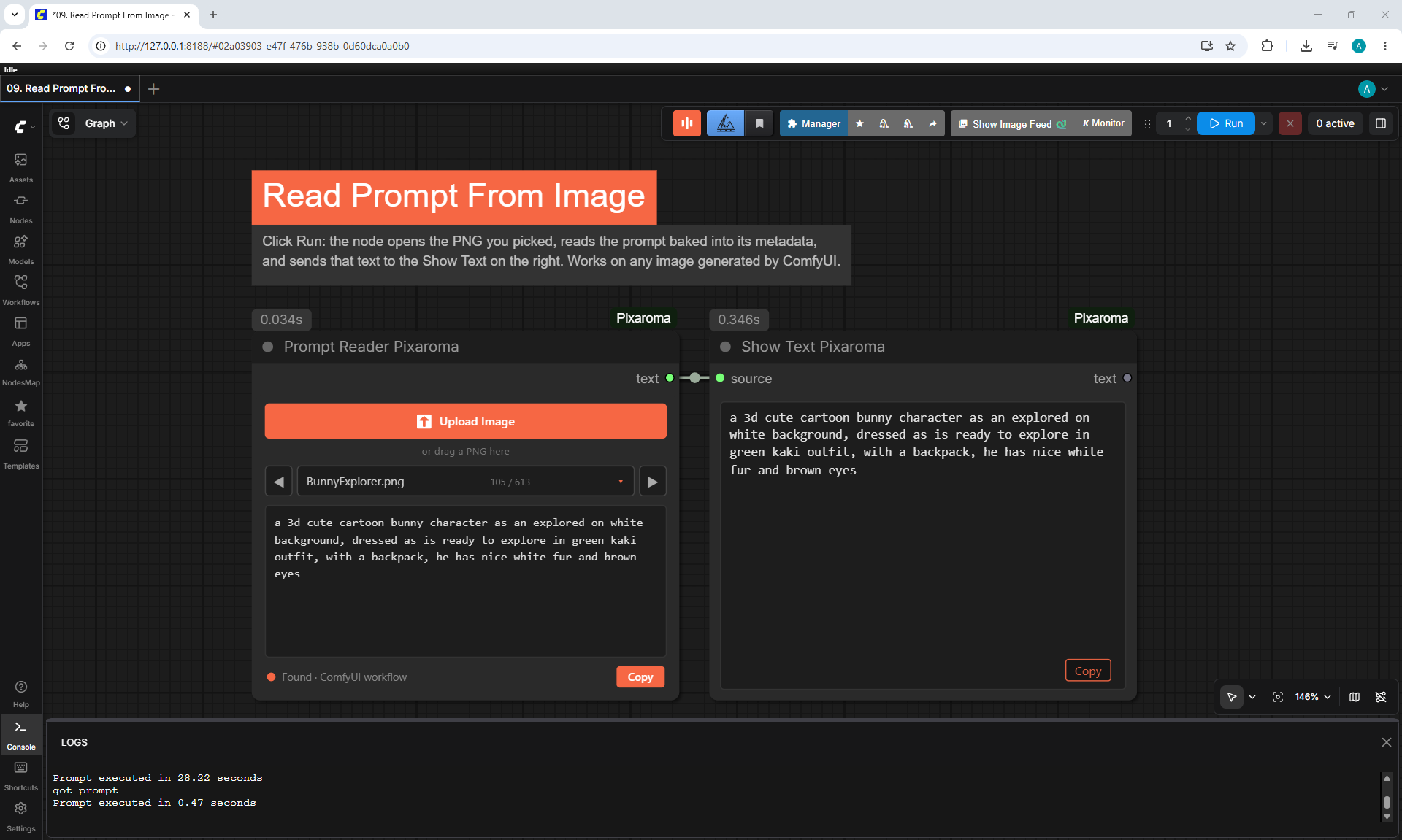
Task: Collapse the Prompt Reader Pixaroma node
Action: [268, 347]
